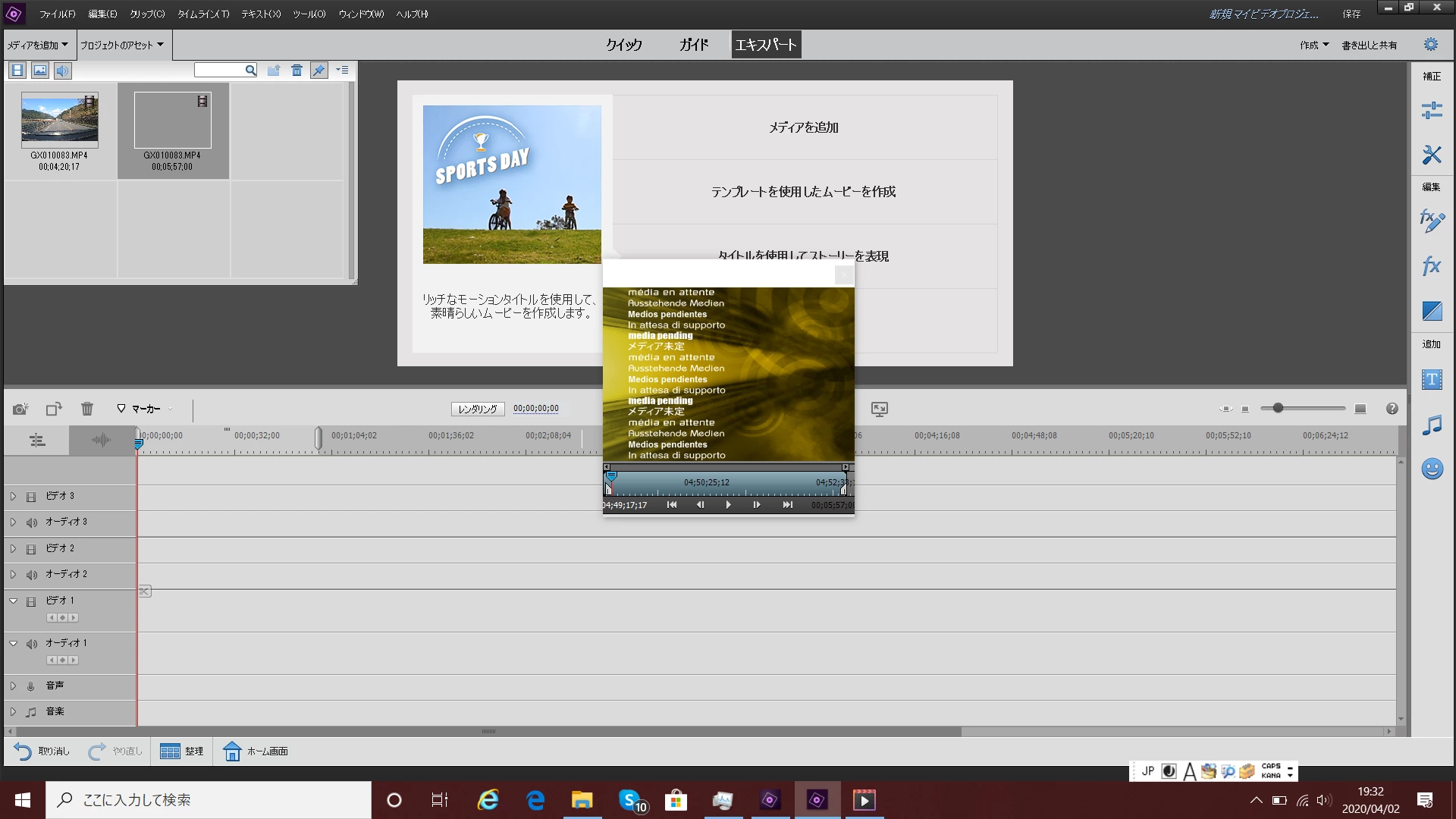This screenshot has height=819, width=1456.
Task: Collapse the オーディオ 1 track
Action: [13, 643]
